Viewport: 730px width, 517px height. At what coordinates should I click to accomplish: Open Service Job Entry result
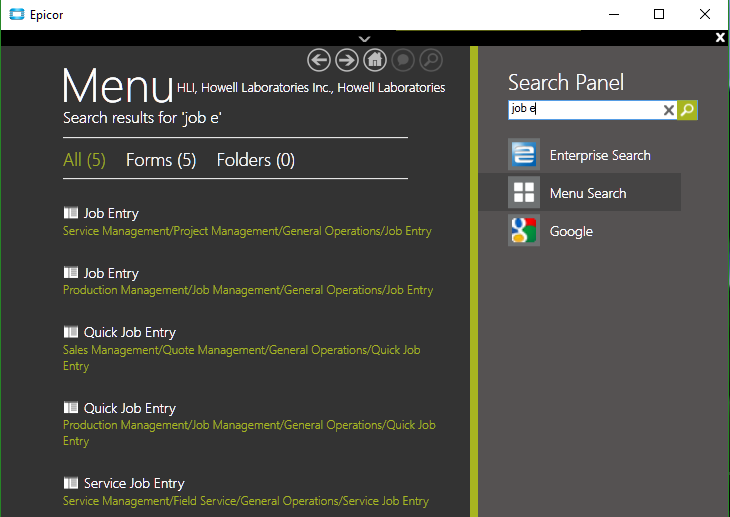point(134,483)
